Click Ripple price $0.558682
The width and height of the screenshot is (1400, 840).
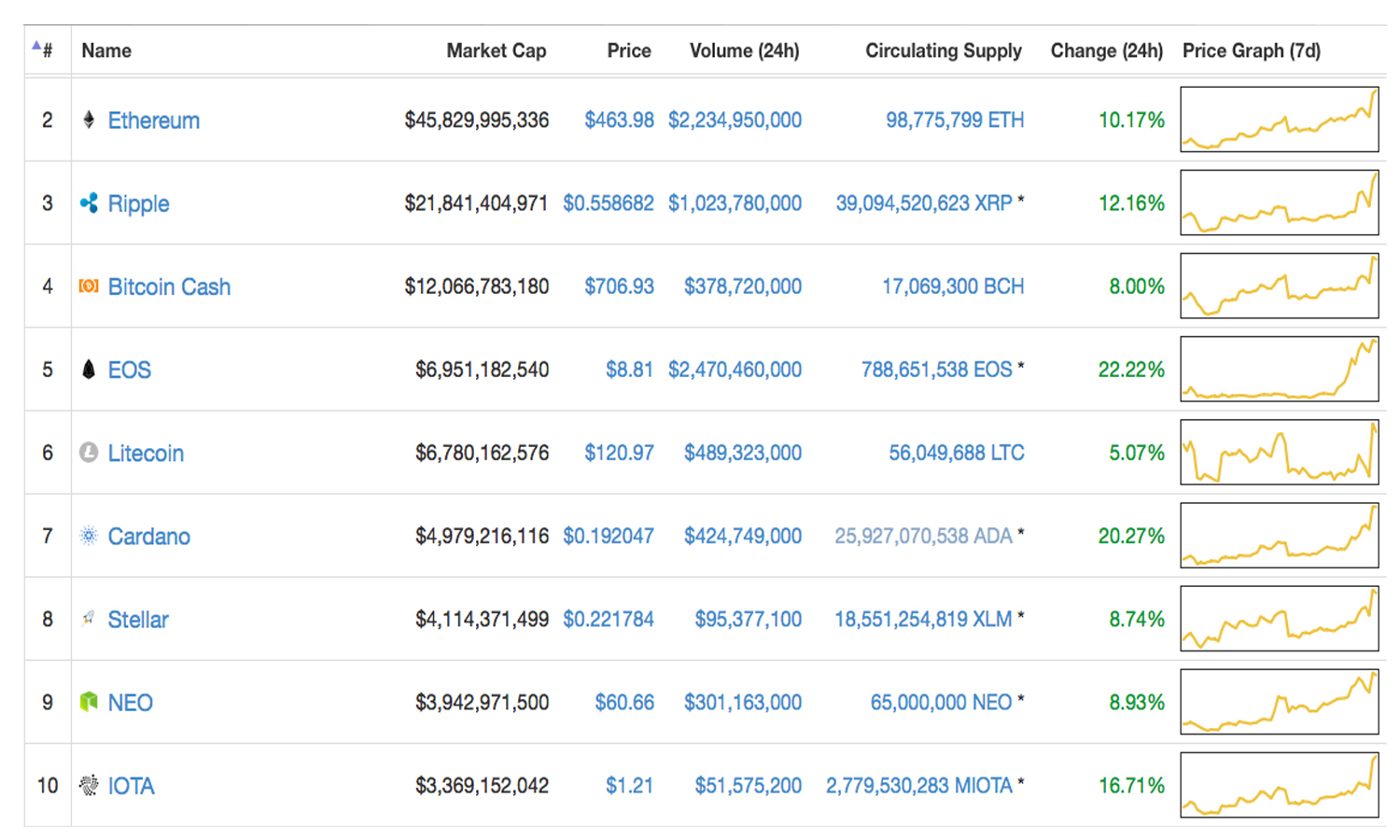click(609, 203)
